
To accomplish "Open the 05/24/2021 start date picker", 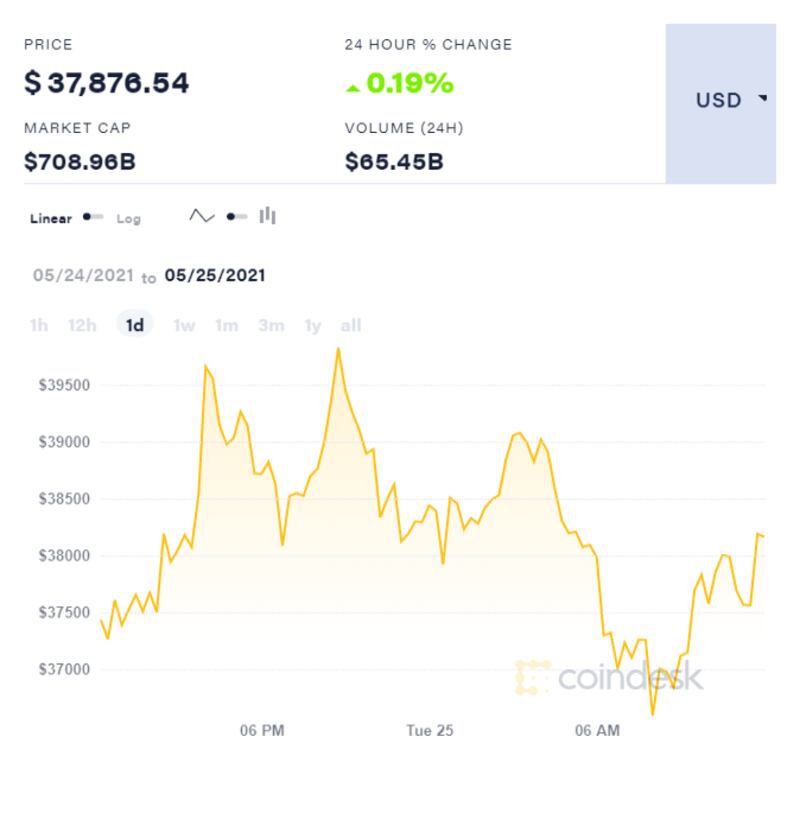I will tap(83, 275).
